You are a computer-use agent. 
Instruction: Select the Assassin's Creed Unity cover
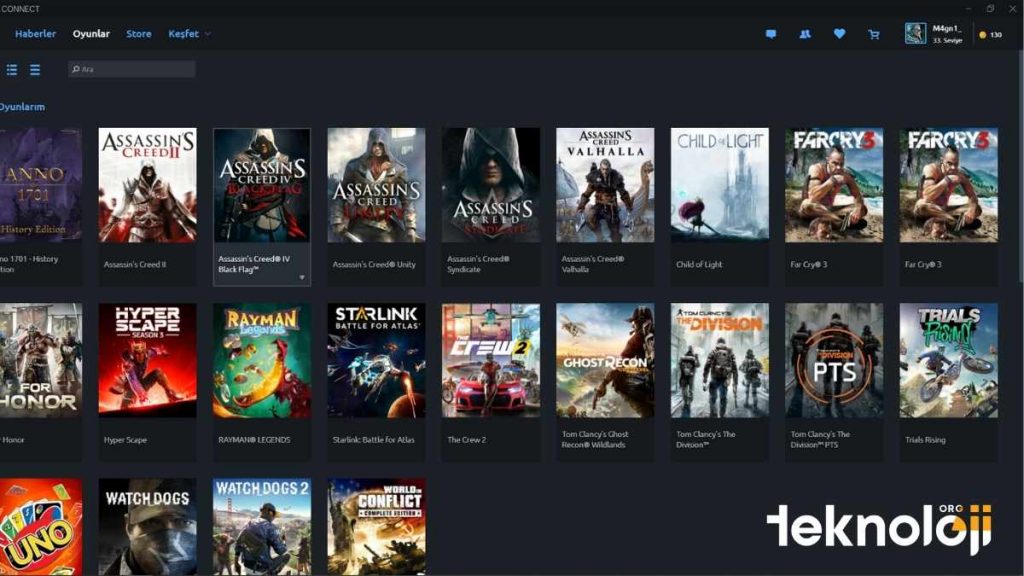click(376, 185)
